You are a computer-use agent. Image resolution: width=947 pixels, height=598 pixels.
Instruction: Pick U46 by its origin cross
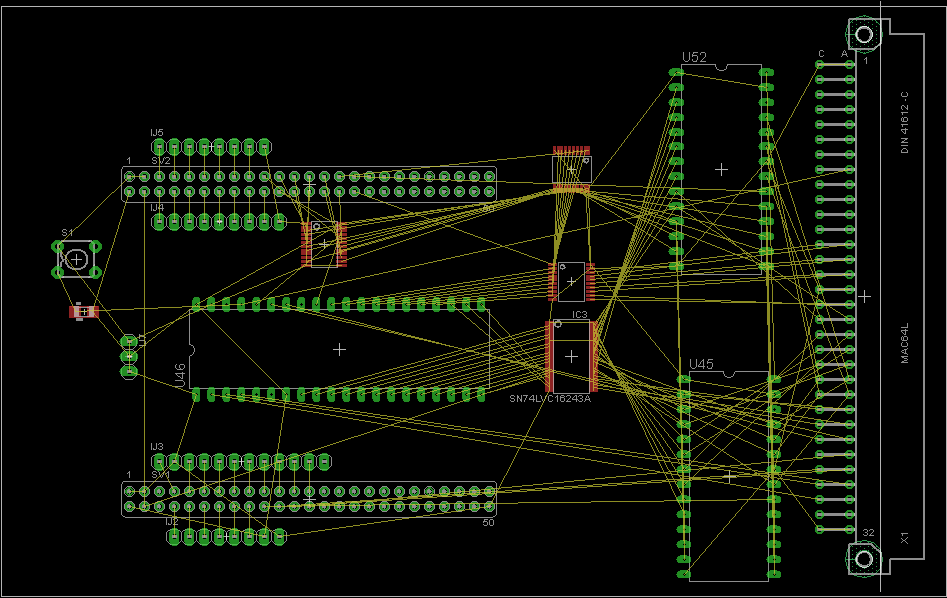pyautogui.click(x=339, y=349)
